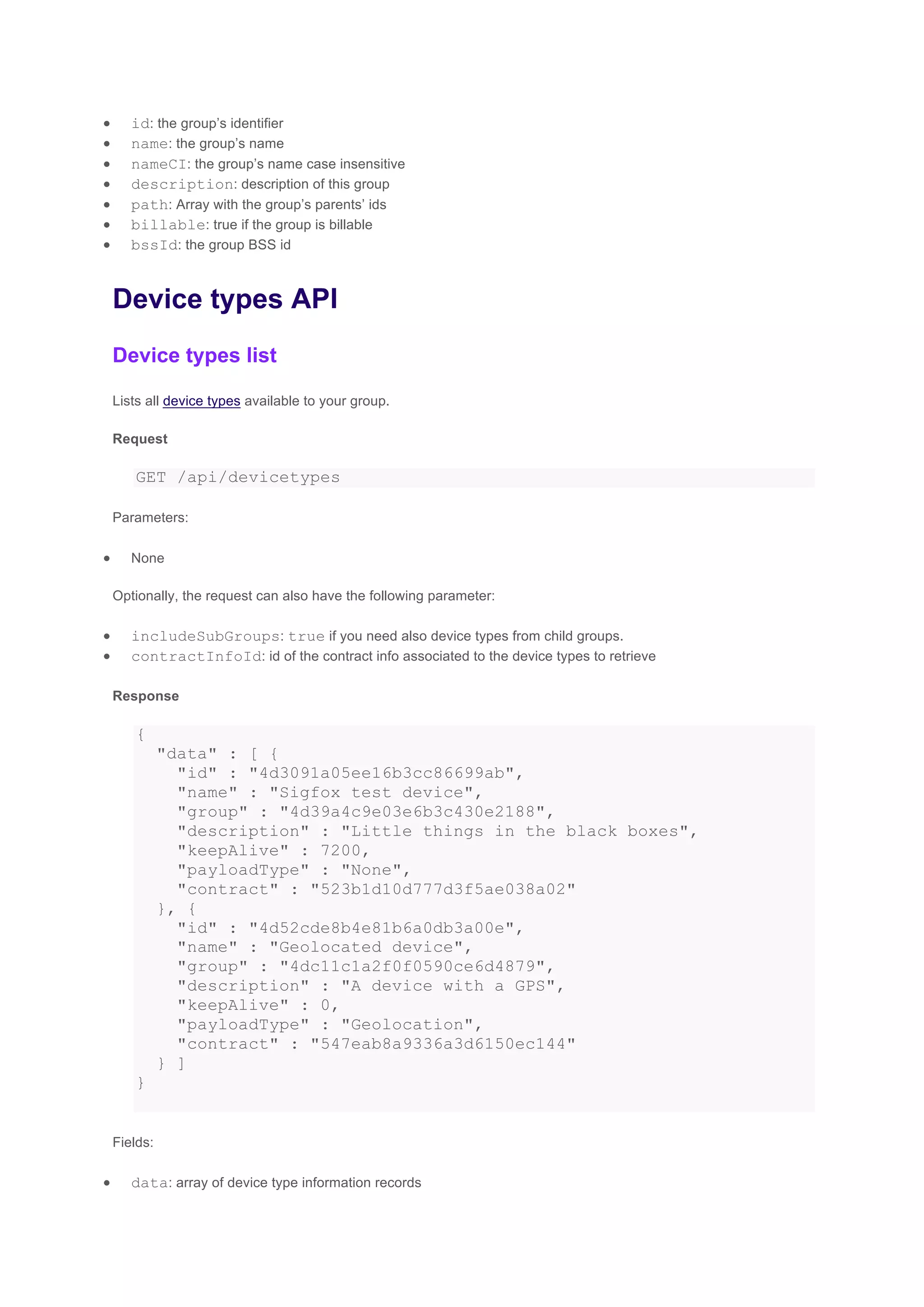
Task: Click the data field bullet term
Action: (150, 1183)
